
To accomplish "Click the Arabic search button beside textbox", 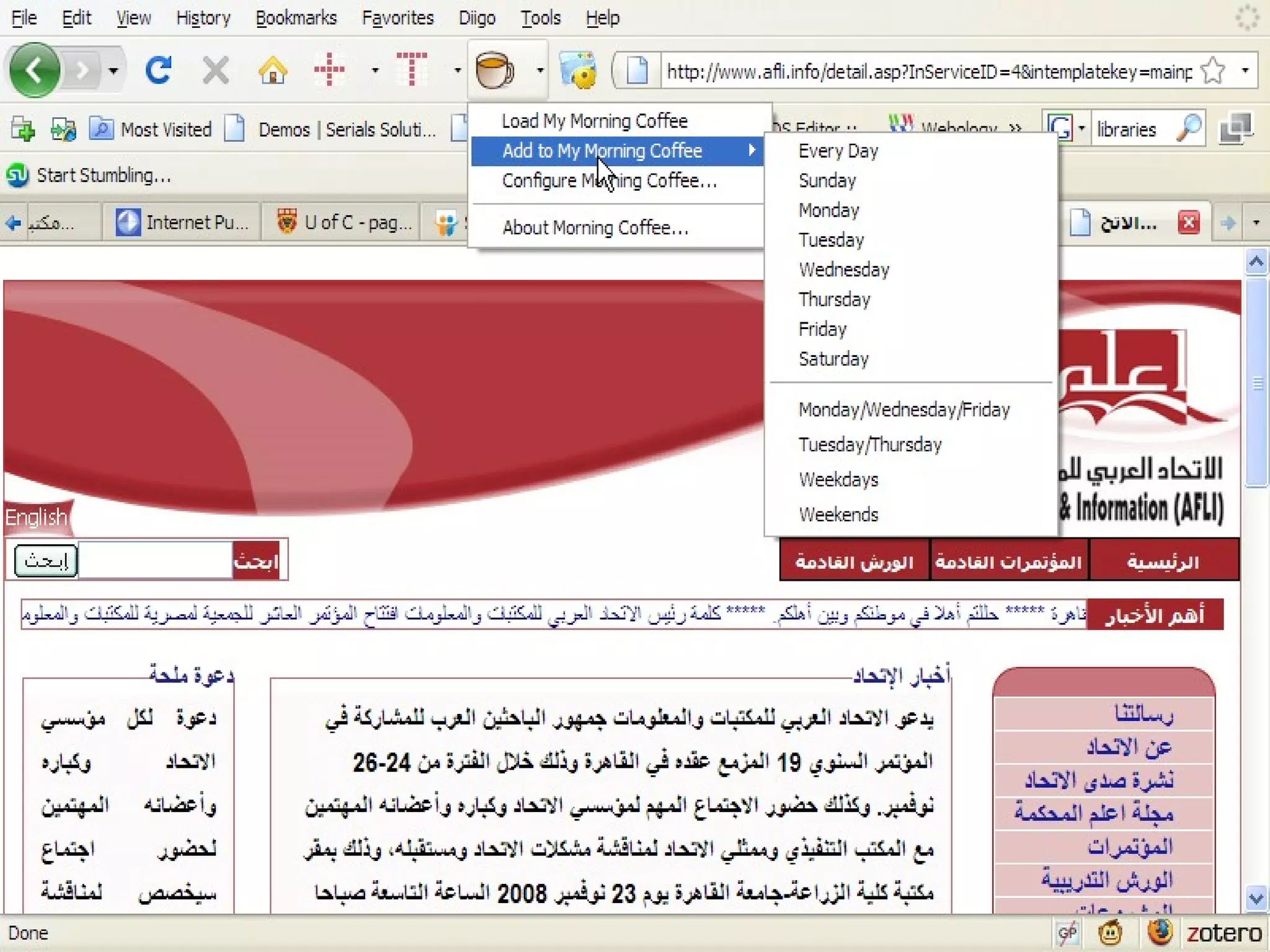I will (x=46, y=560).
